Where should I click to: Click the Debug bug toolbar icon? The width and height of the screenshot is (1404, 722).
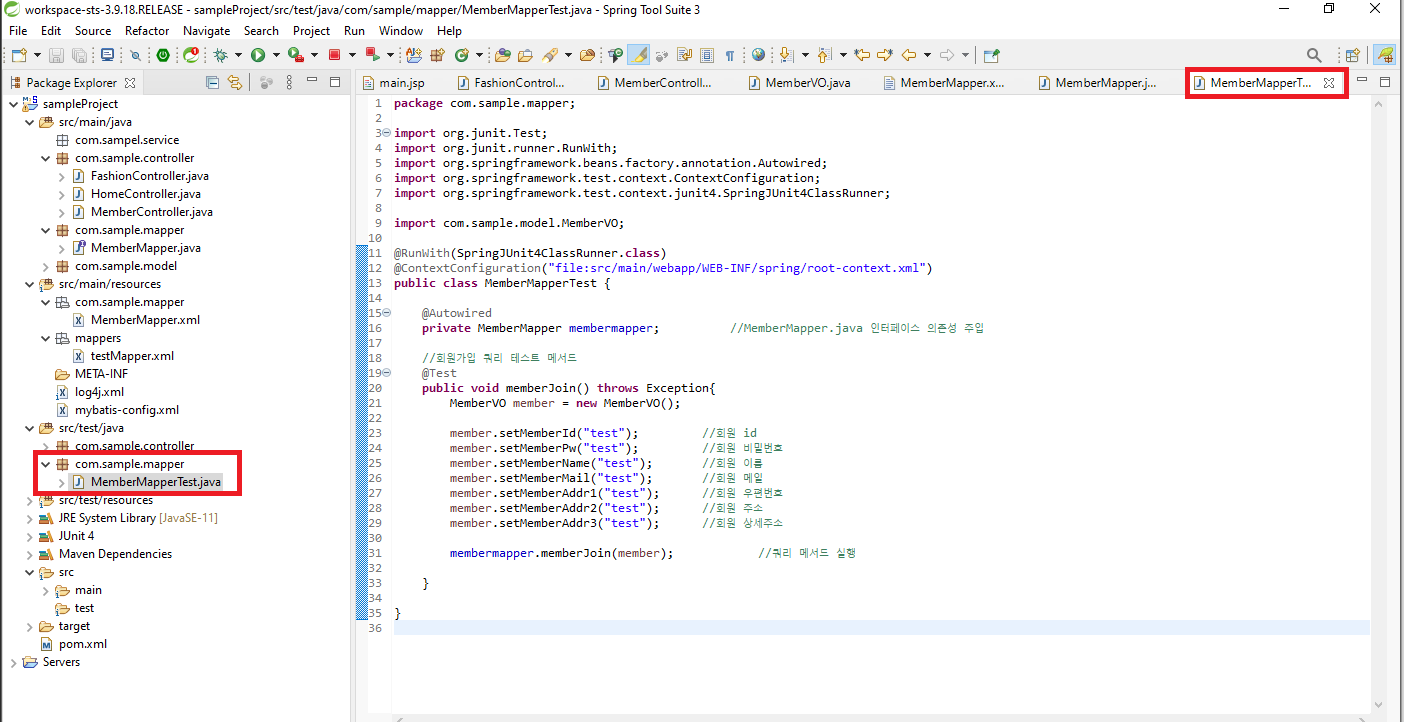(220, 55)
